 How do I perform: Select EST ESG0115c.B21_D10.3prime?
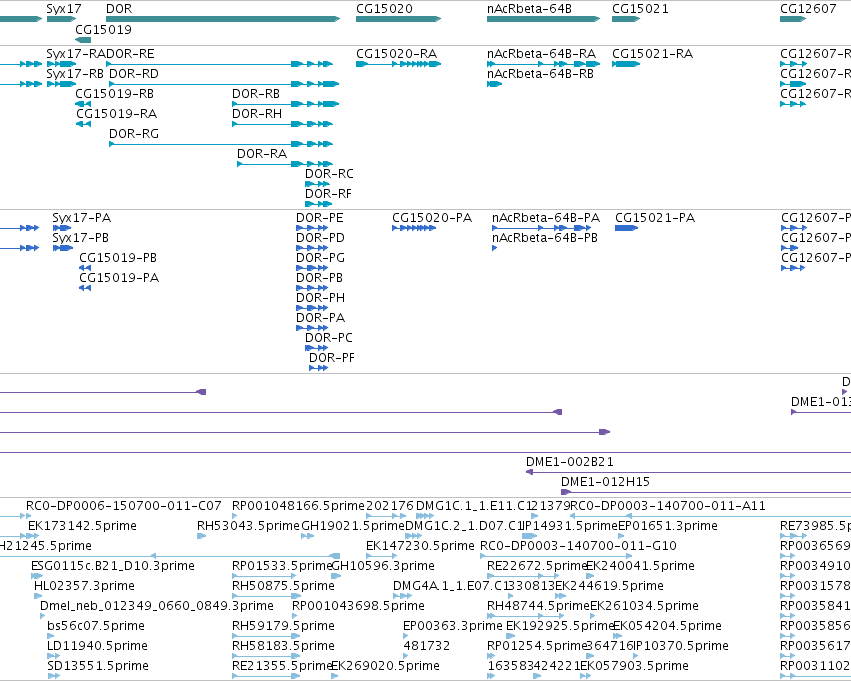[113, 566]
